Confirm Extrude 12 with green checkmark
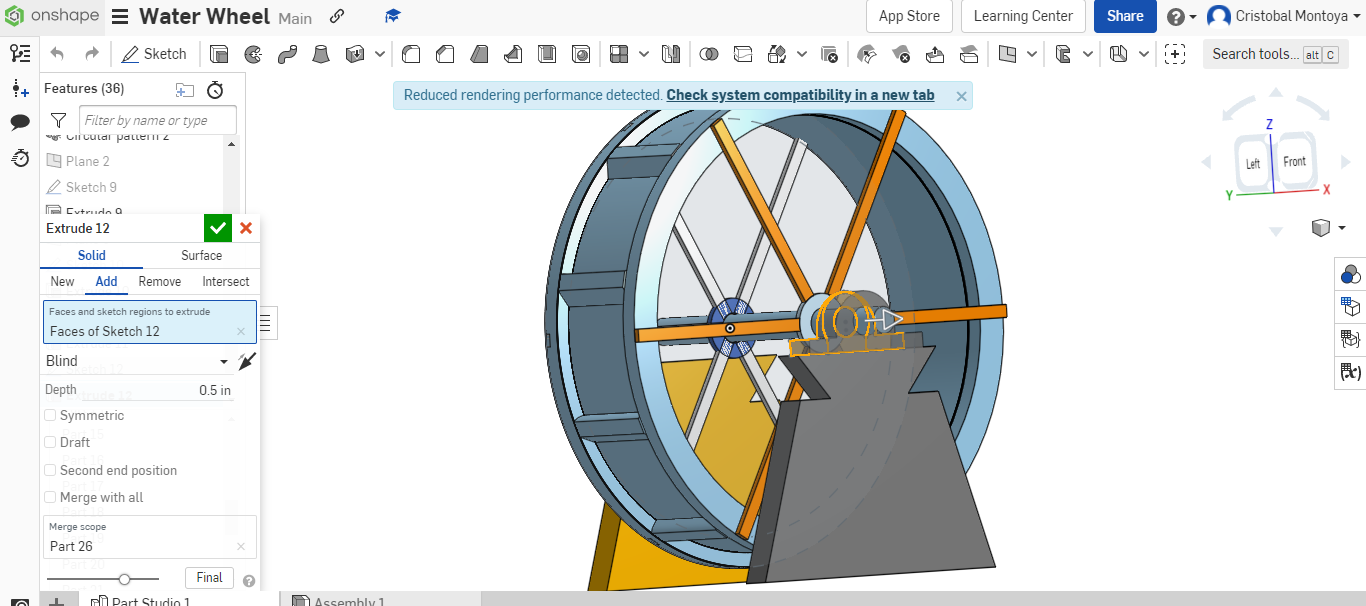Viewport: 1366px width, 606px height. (218, 228)
